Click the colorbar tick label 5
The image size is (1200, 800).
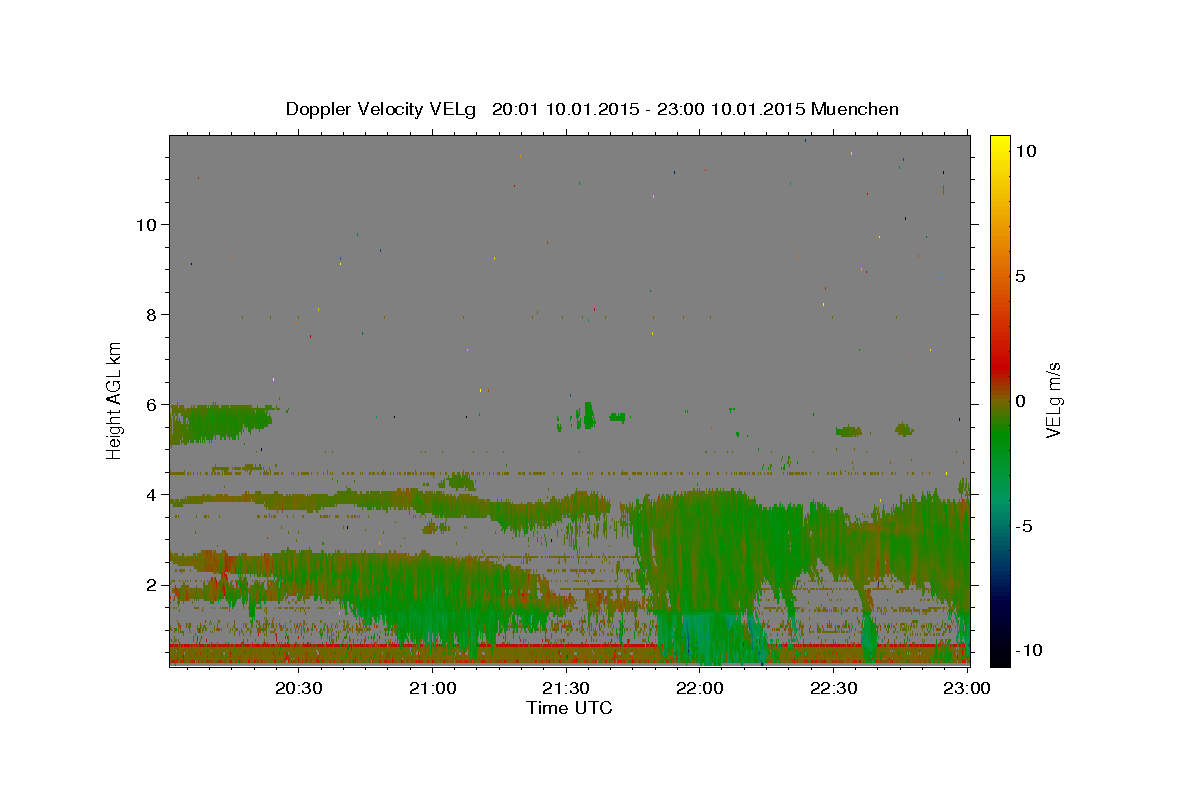1021,276
